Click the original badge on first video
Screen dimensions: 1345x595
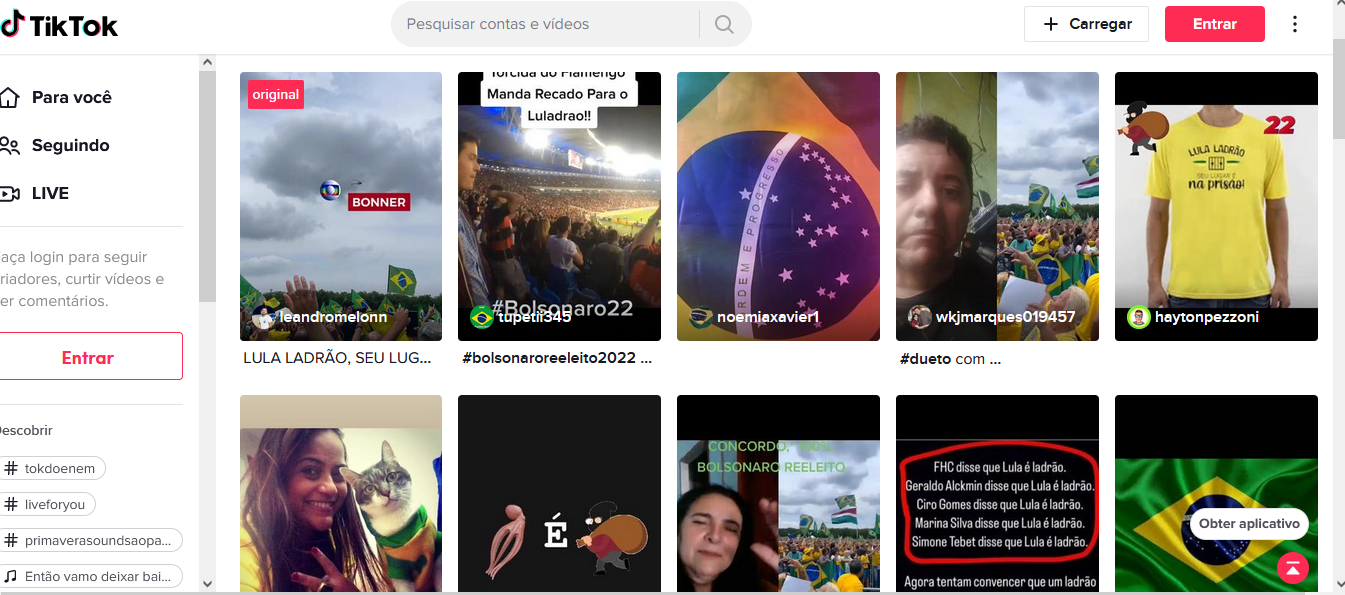point(276,94)
